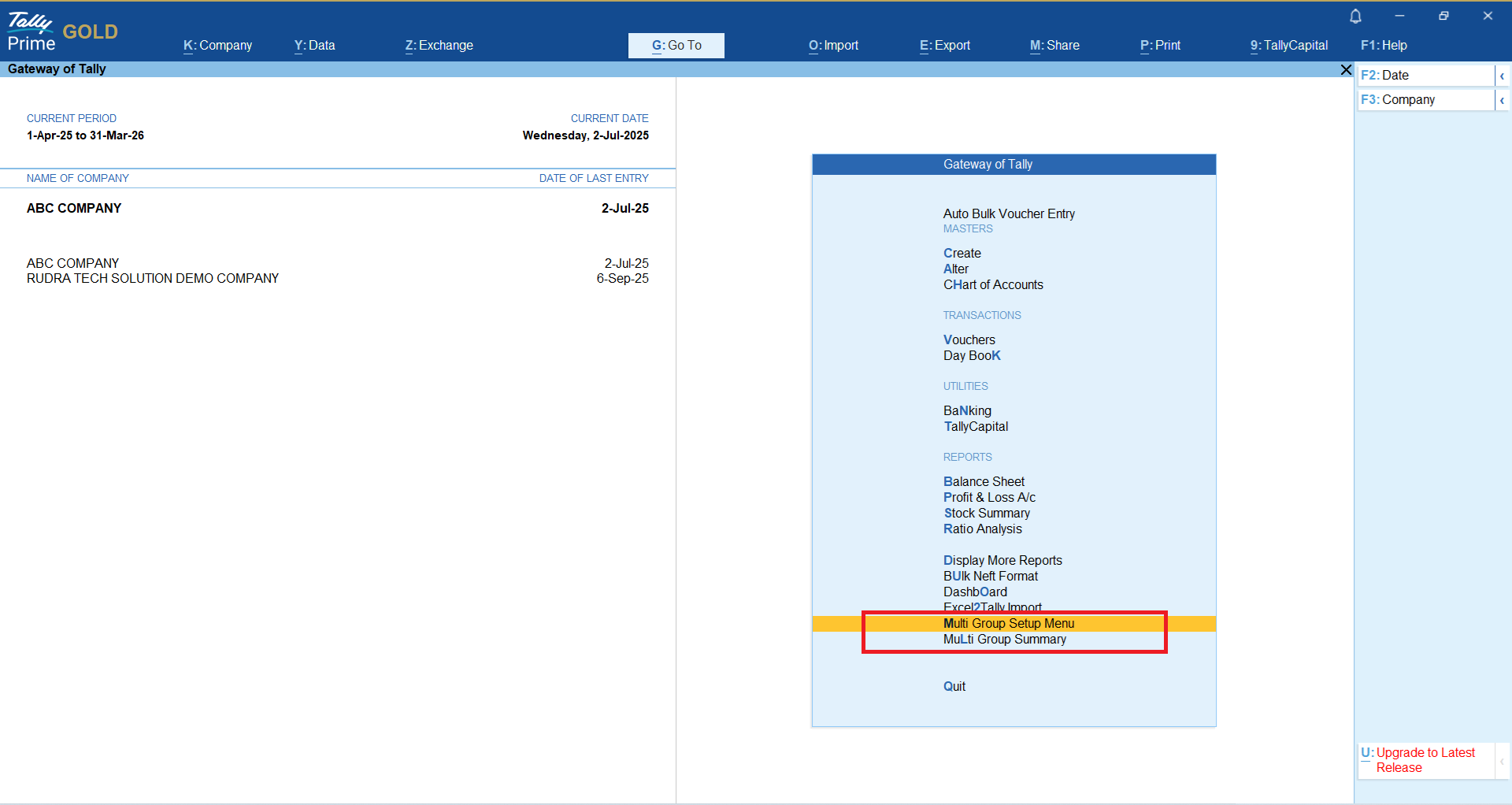1512x805 pixels.
Task: Click Upgrade to Latest Release
Action: click(1425, 760)
